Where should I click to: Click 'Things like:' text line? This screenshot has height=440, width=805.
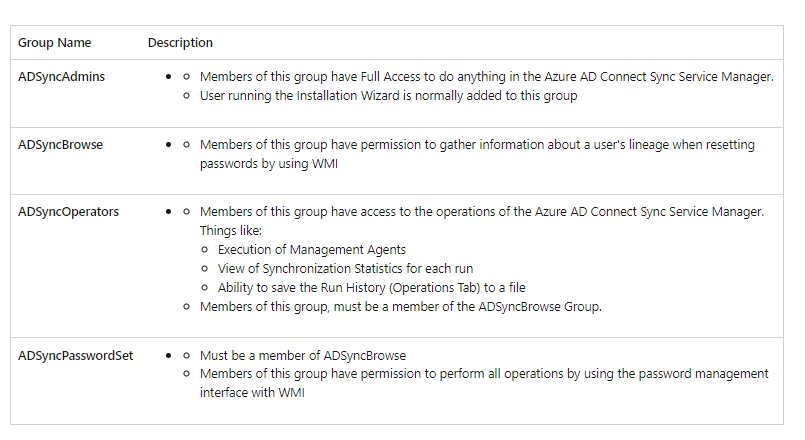pos(231,231)
